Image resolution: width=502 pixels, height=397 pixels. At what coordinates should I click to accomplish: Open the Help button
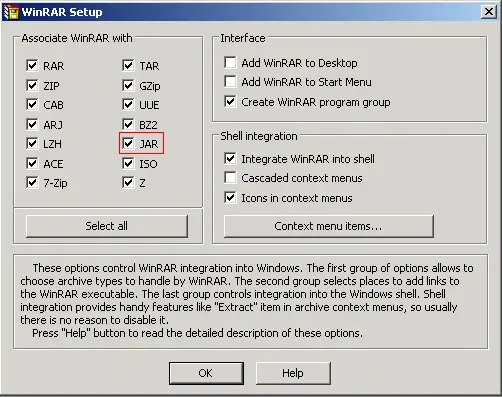click(x=293, y=373)
